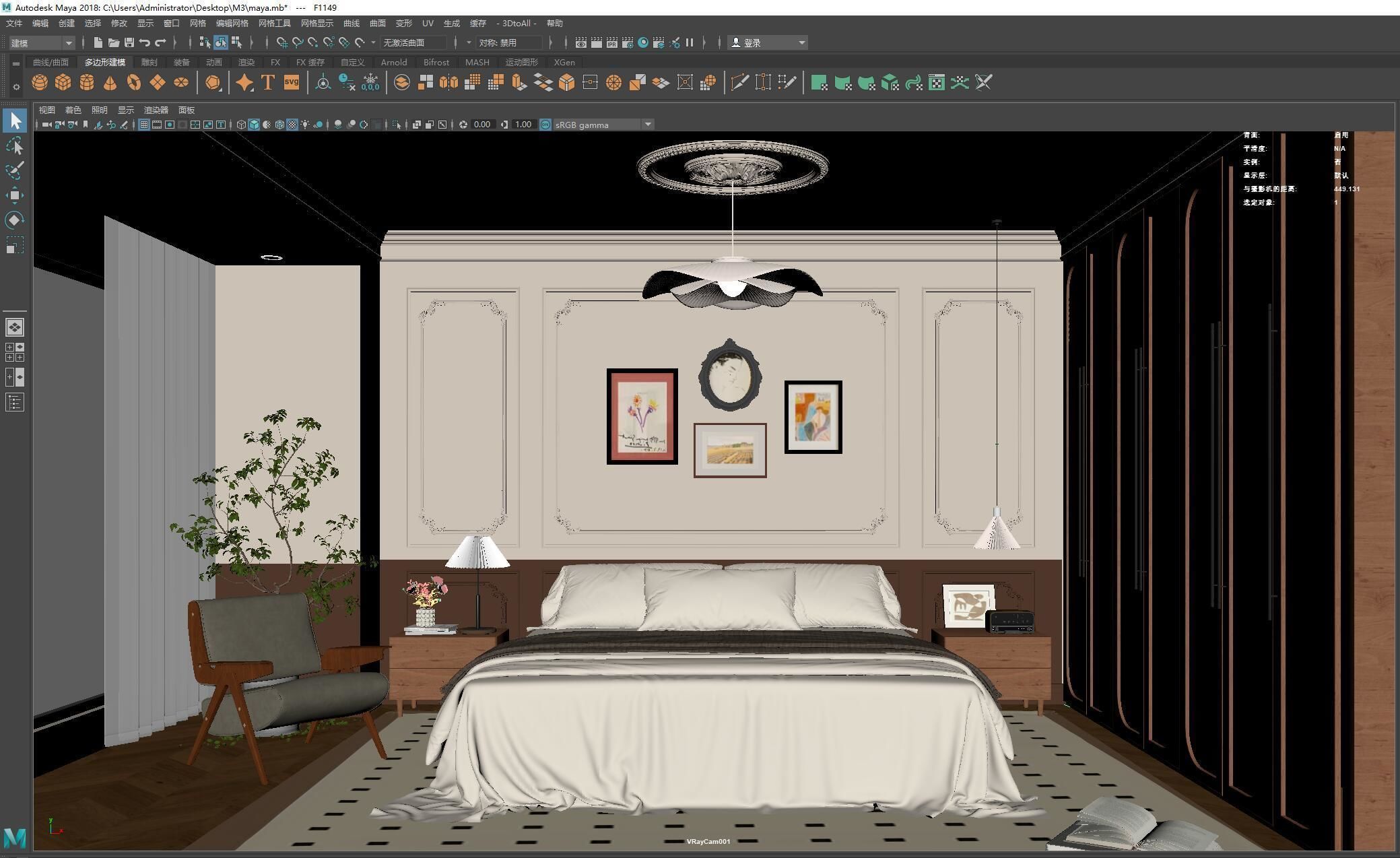Activate the Scale tool in toolbox
This screenshot has height=858, width=1400.
pyautogui.click(x=15, y=245)
